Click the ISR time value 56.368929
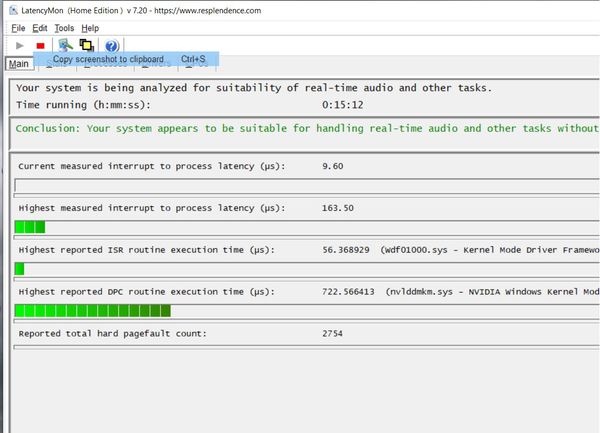Viewport: 600px width, 433px height. click(346, 250)
